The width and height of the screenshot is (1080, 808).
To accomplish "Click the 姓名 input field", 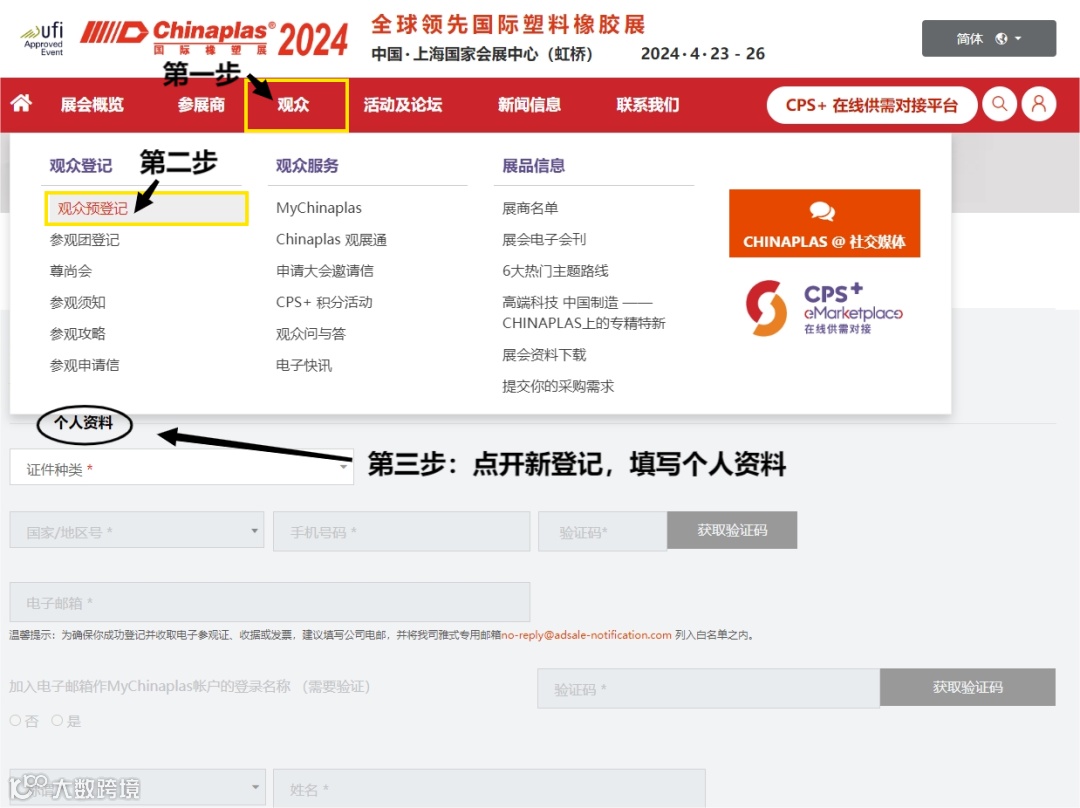I will click(x=489, y=787).
